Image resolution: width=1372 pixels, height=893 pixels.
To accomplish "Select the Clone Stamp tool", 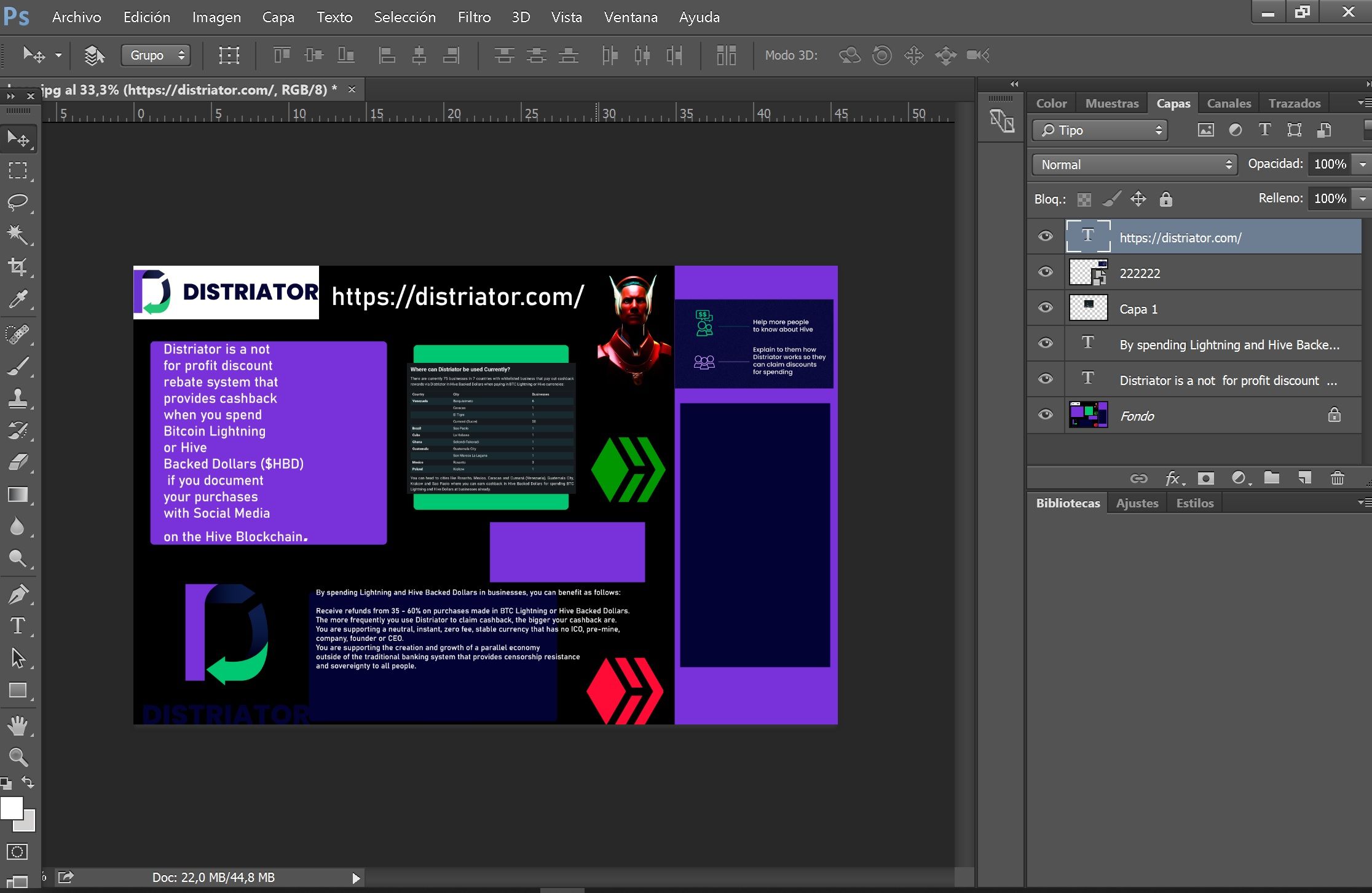I will 18,399.
